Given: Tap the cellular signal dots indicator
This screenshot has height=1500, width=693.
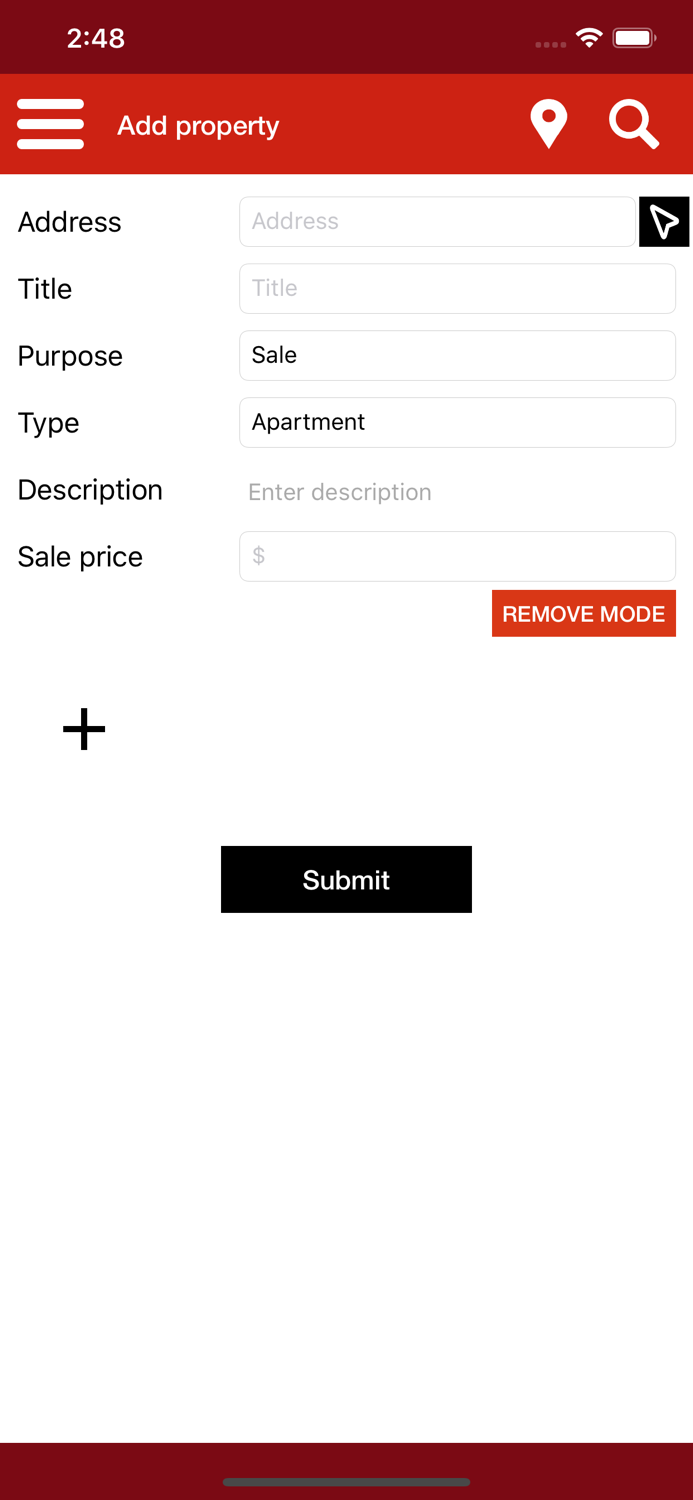Looking at the screenshot, I should (551, 44).
